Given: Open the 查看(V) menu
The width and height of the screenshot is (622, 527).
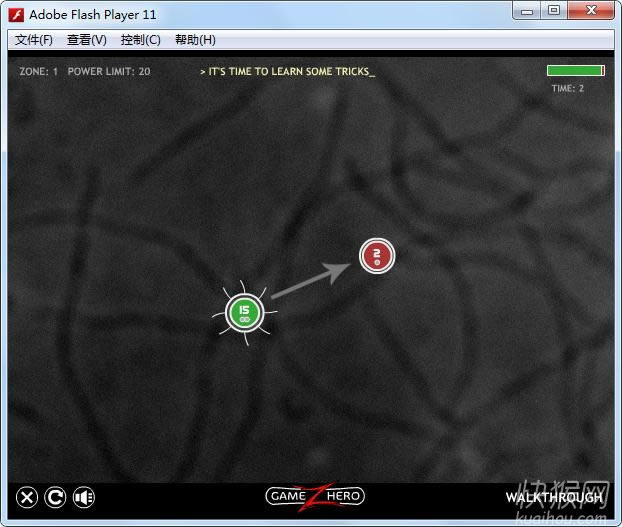Looking at the screenshot, I should pos(87,40).
